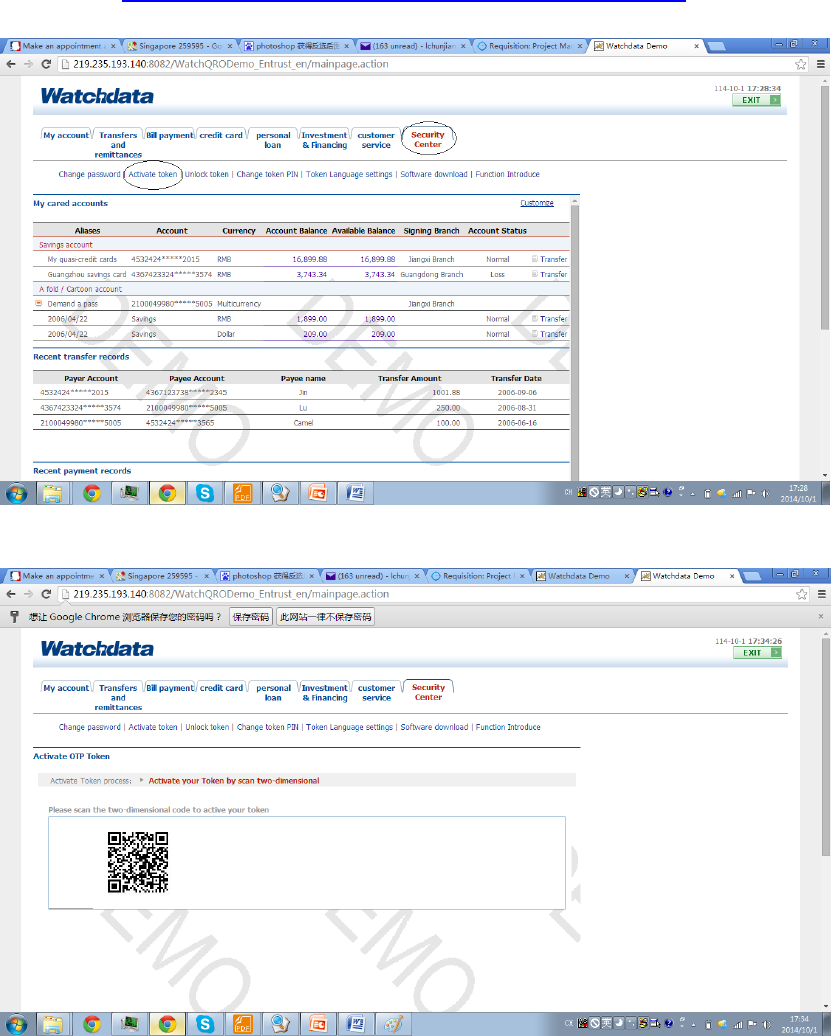Open Investment & Financing on Activate OTP page
831x1036 pixels.
(324, 692)
